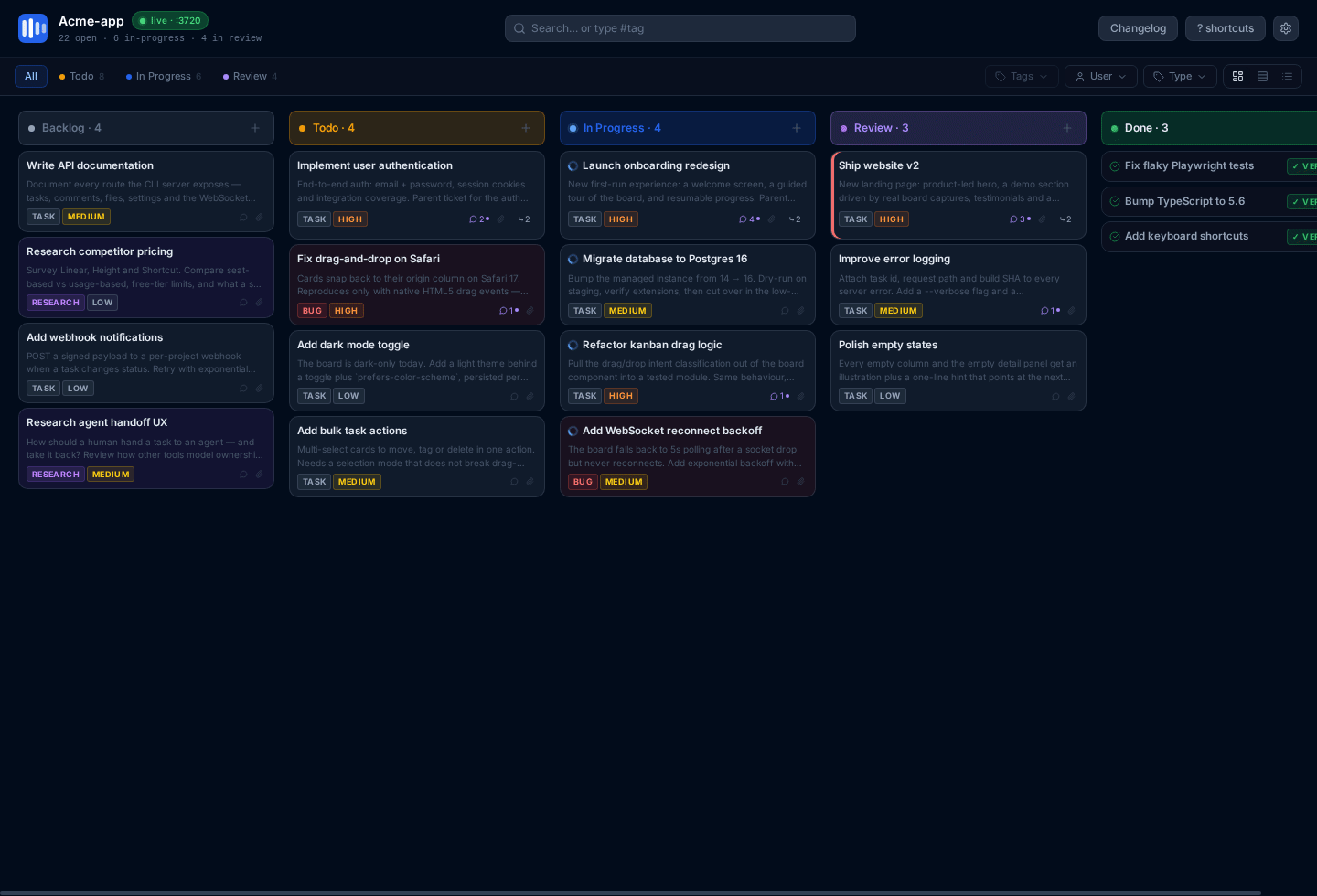The height and width of the screenshot is (896, 1317).
Task: Open the Refactor kanban drag logic title
Action: point(652,345)
